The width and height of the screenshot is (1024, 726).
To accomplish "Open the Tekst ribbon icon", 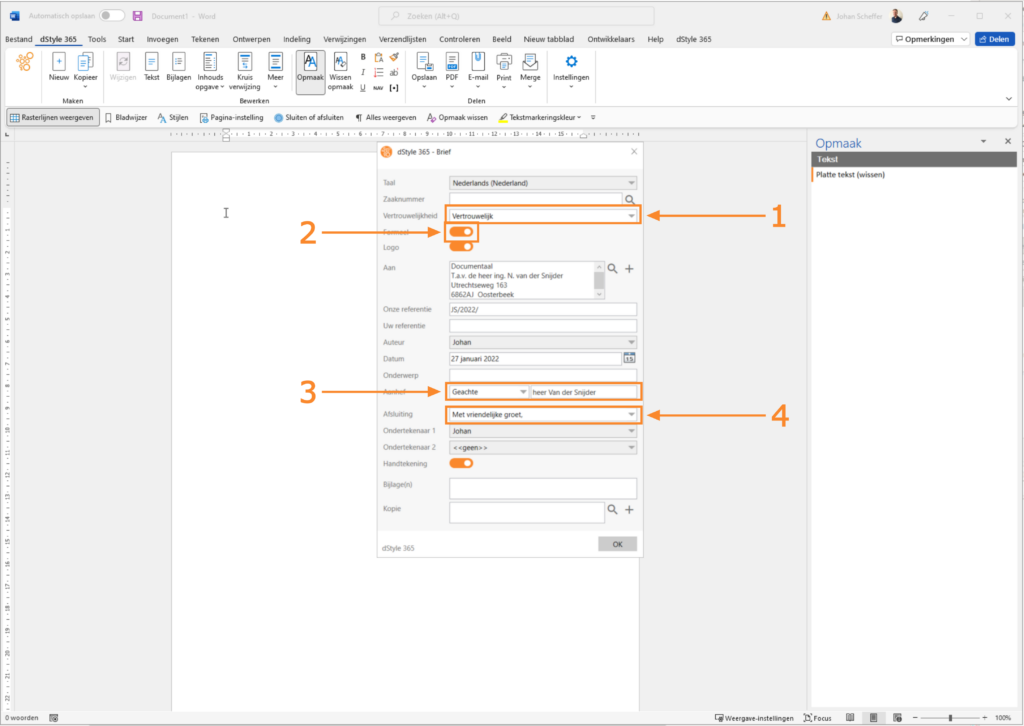I will [152, 62].
